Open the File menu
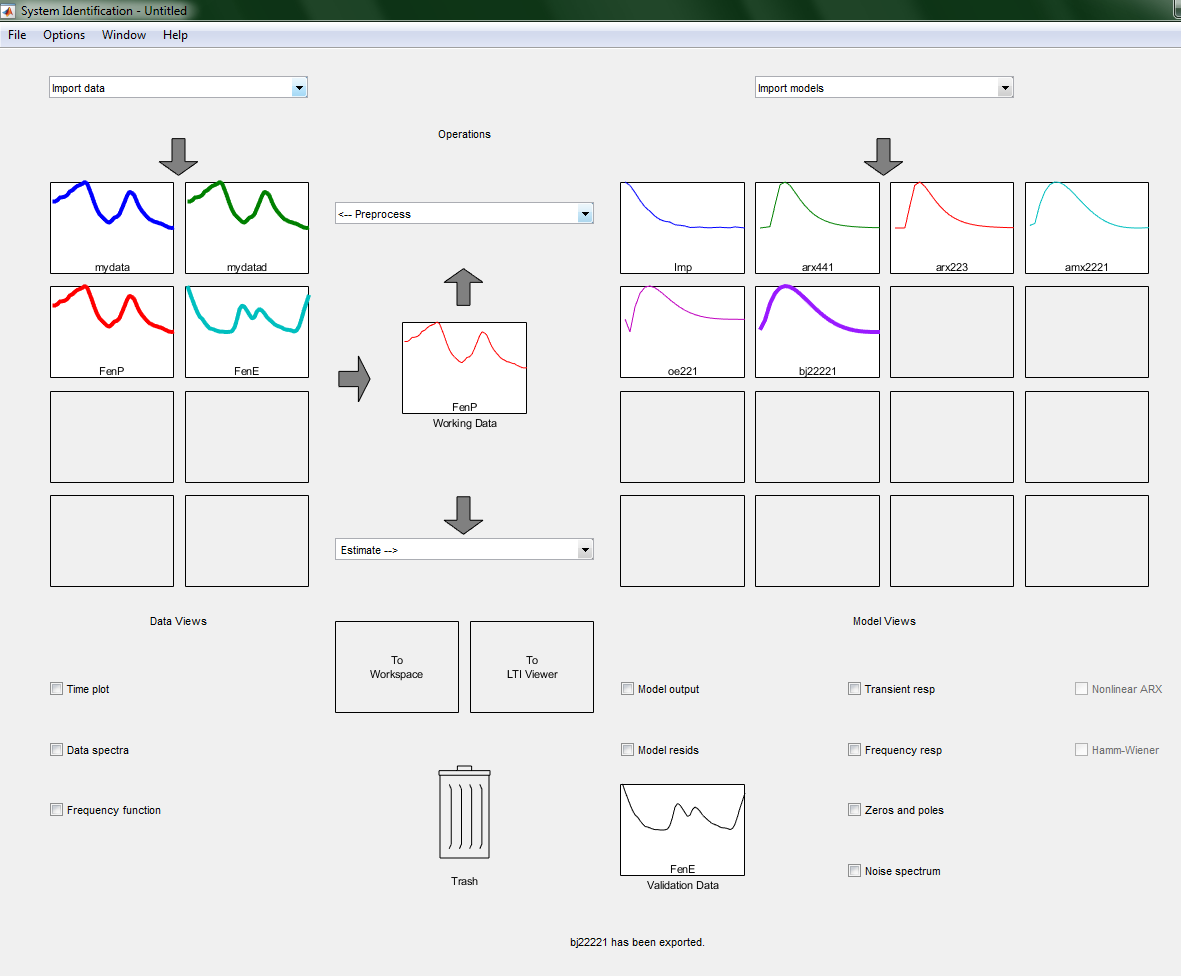 coord(17,35)
